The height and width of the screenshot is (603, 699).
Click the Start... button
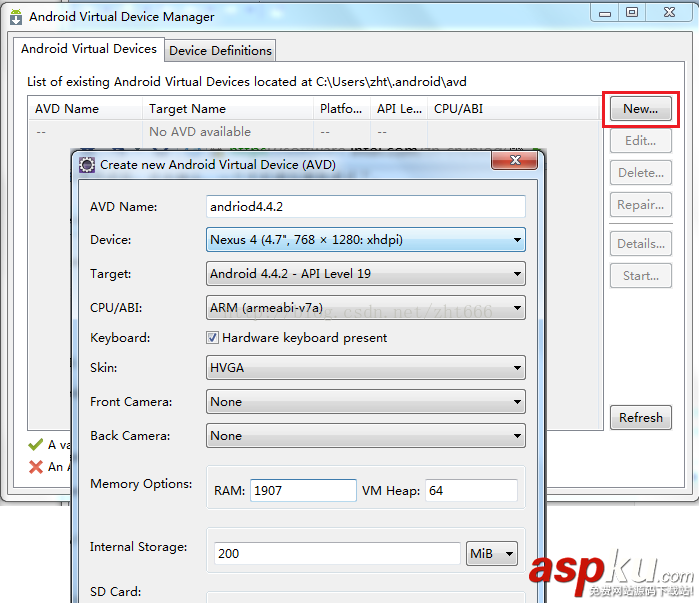pyautogui.click(x=641, y=276)
